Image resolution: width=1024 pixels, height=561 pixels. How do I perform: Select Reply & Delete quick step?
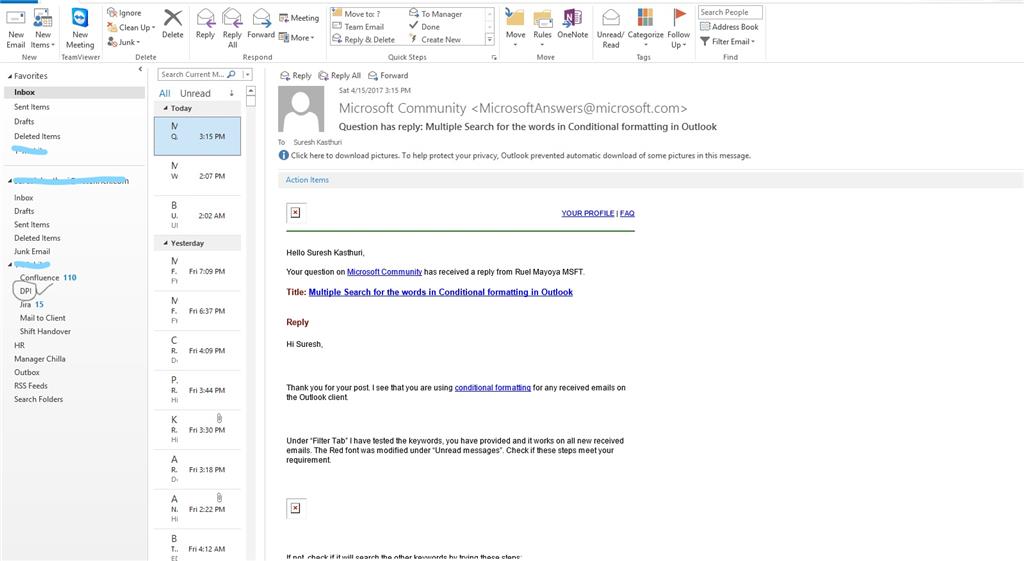pos(363,40)
